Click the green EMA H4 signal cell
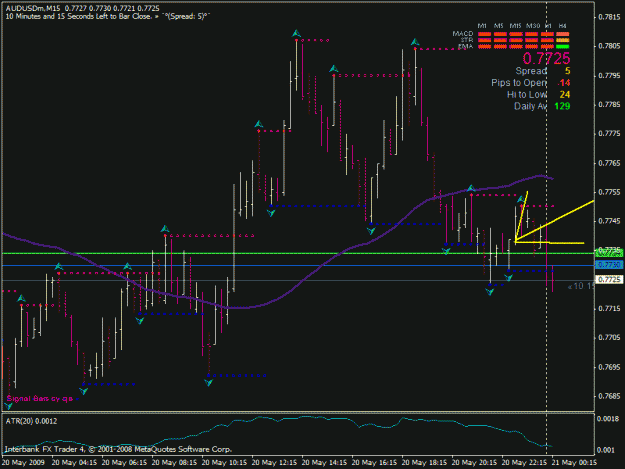The image size is (625, 469). click(563, 47)
